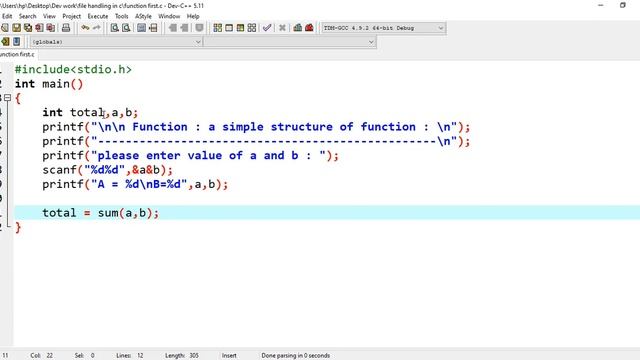Run the compiled program

tap(229, 28)
